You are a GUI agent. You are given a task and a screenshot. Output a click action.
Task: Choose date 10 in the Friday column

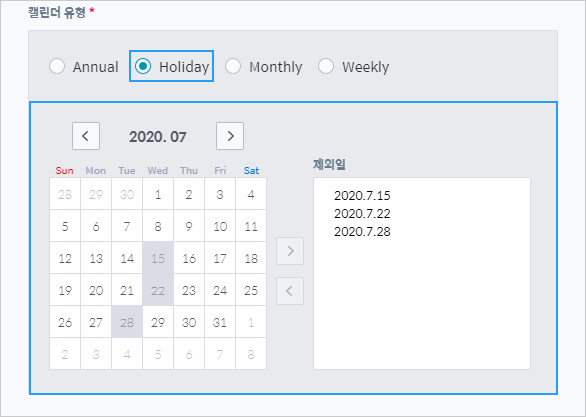coord(220,226)
